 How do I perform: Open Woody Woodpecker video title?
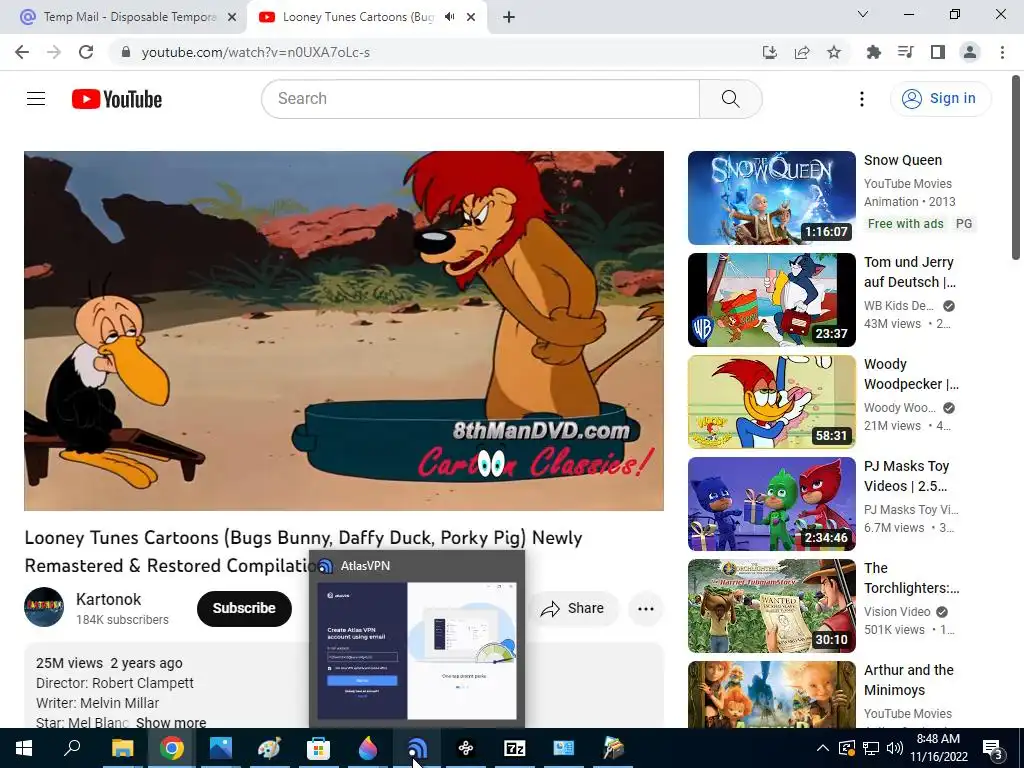pos(911,374)
